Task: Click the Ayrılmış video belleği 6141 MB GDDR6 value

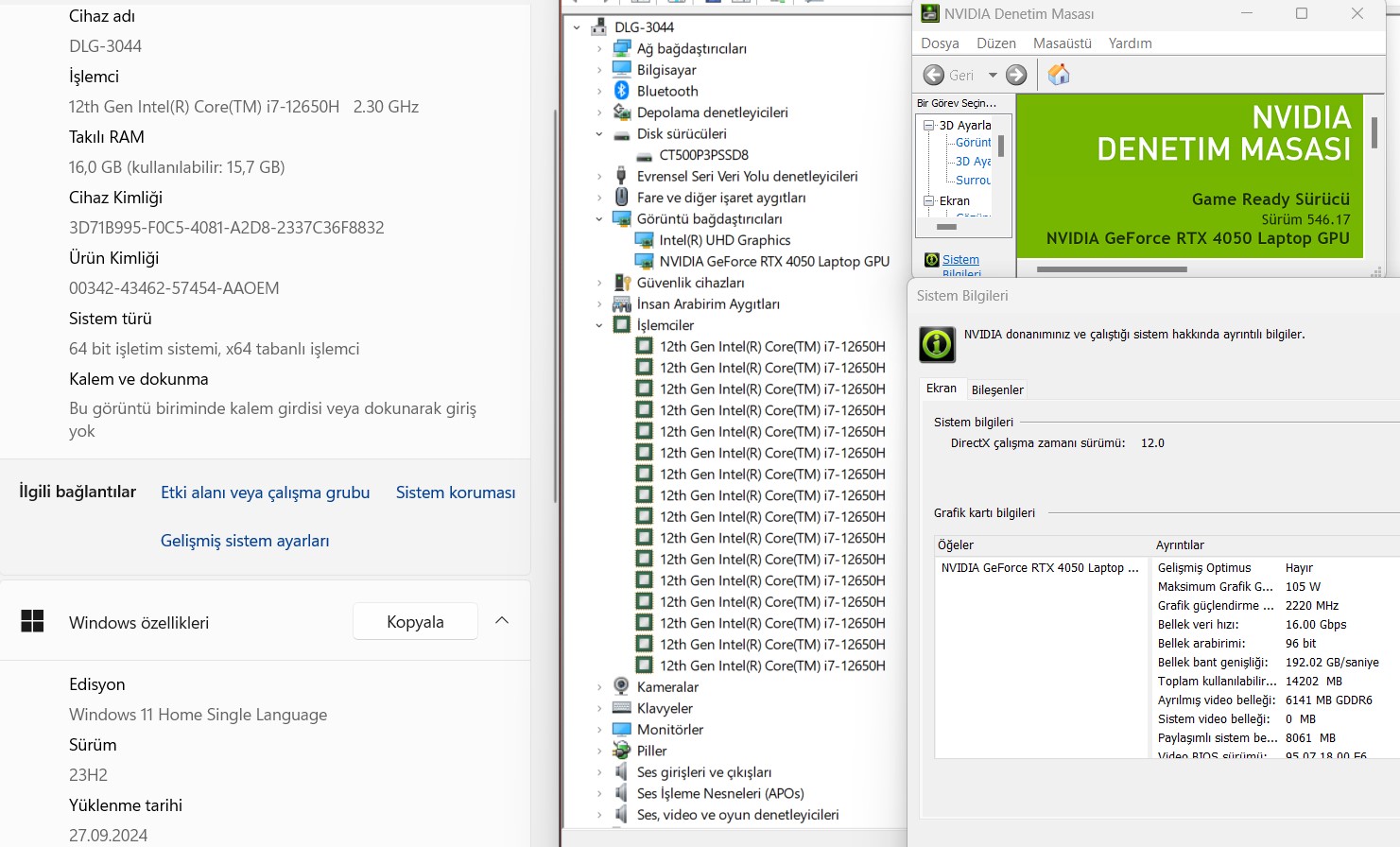Action: (1329, 700)
